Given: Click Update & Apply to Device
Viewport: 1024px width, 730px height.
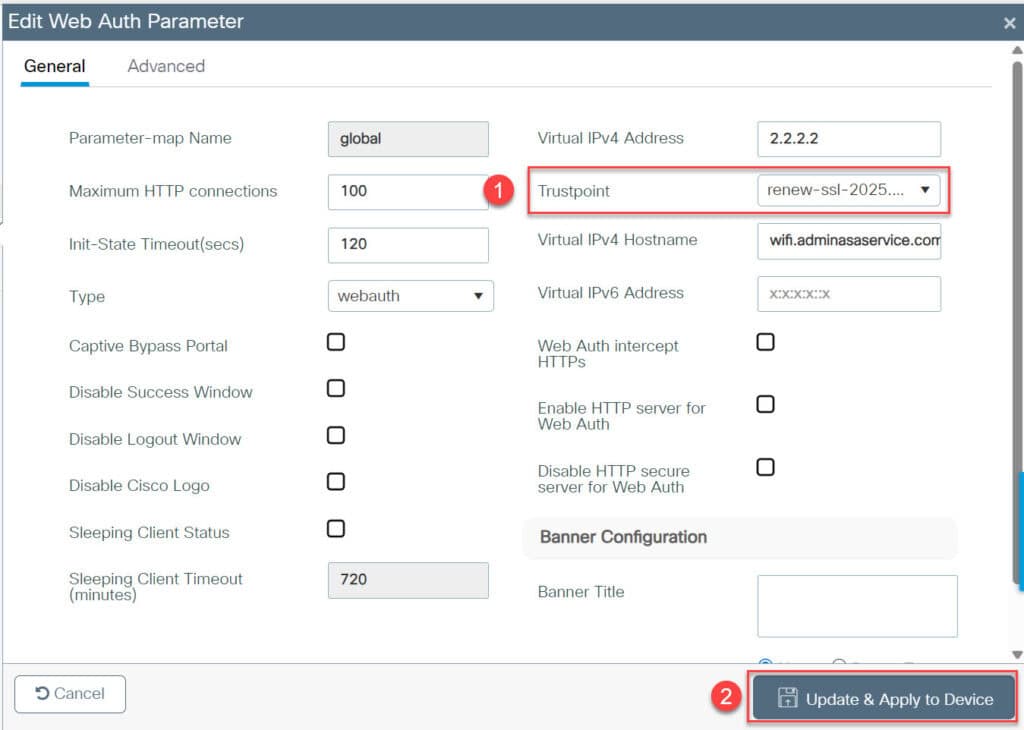Looking at the screenshot, I should click(883, 697).
